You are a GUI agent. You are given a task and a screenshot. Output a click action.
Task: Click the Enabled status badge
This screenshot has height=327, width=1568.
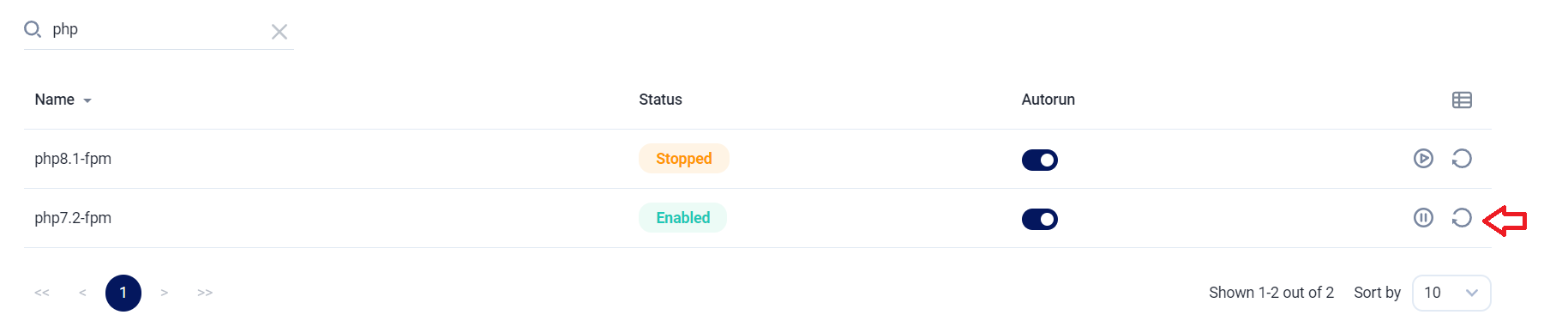point(683,218)
